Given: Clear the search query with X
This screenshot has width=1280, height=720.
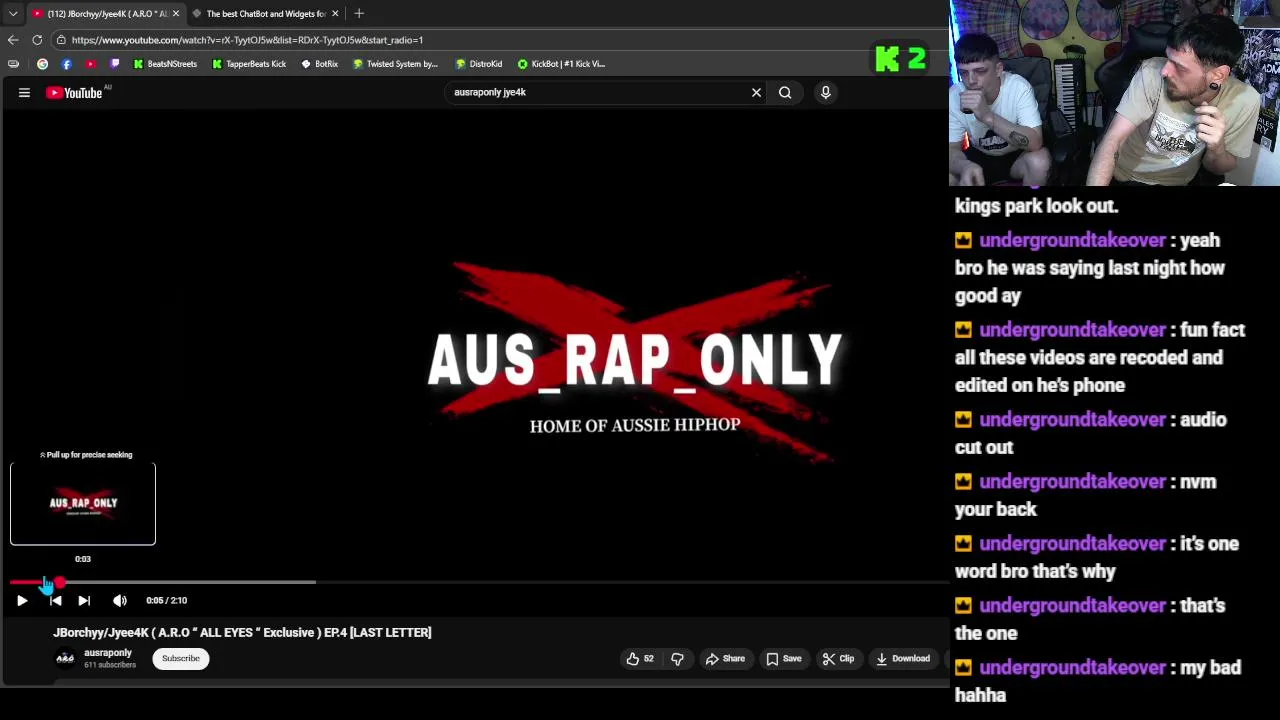Looking at the screenshot, I should coord(756,92).
